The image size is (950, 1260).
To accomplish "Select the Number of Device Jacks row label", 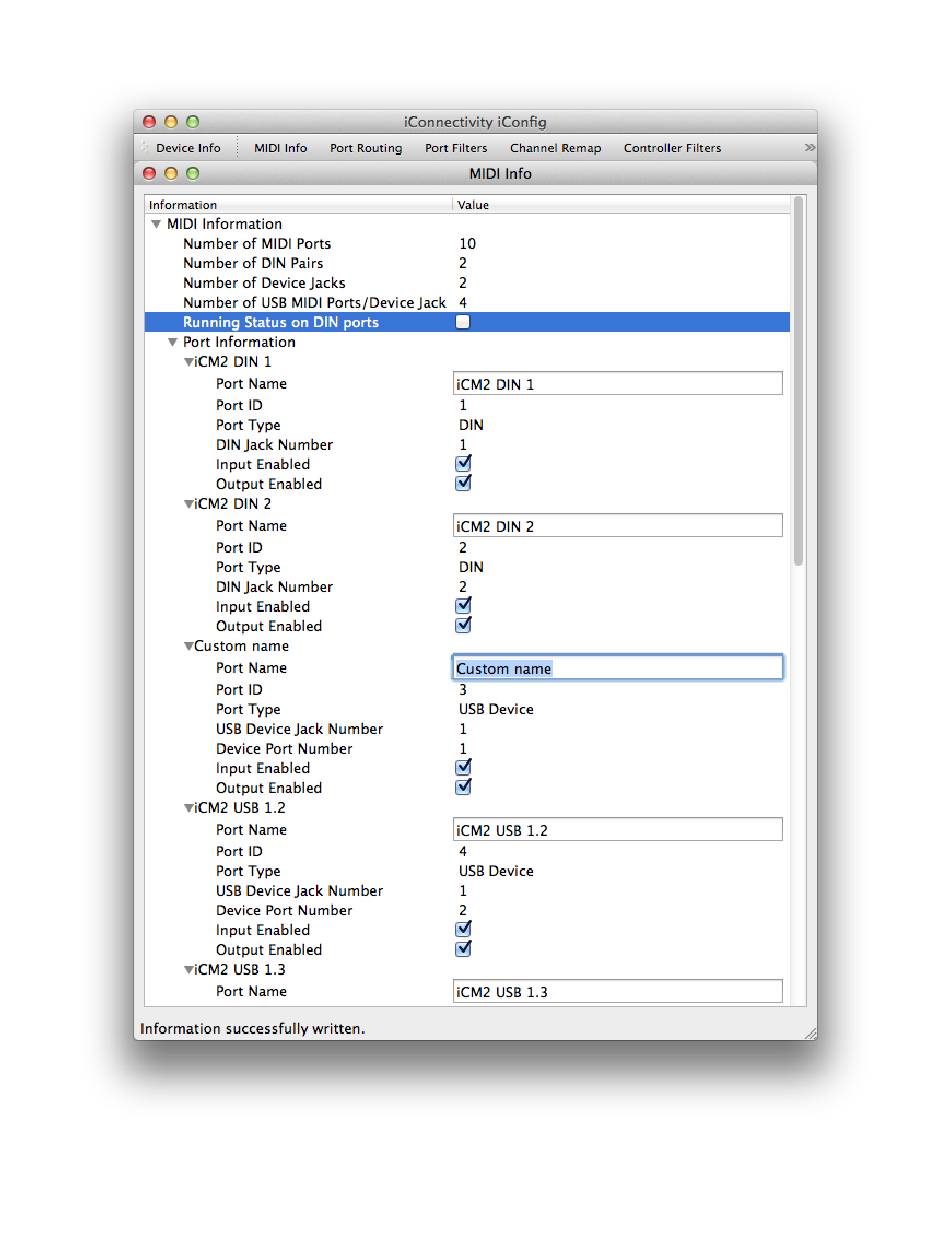I will pos(264,283).
